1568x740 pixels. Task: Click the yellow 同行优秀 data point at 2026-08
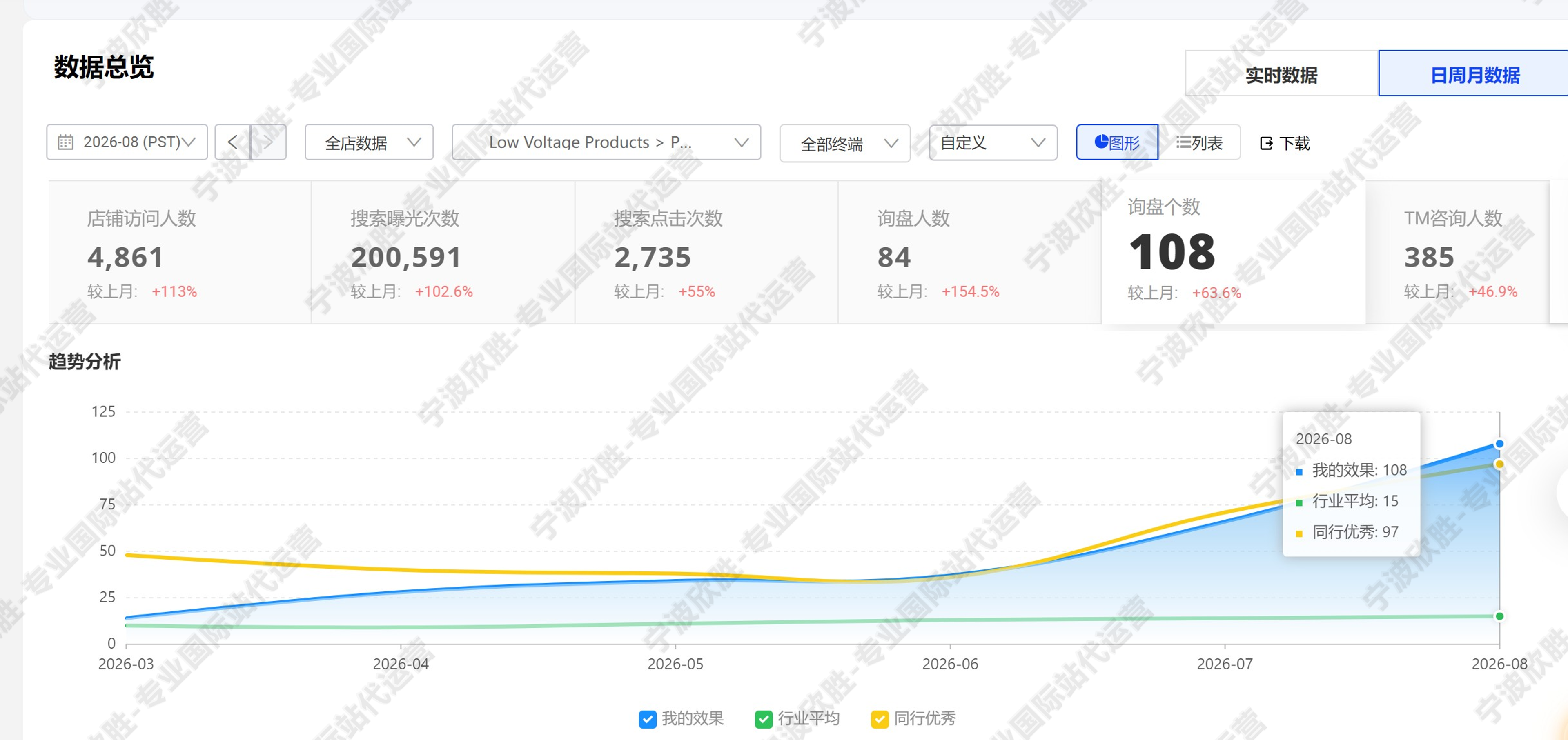pyautogui.click(x=1499, y=464)
